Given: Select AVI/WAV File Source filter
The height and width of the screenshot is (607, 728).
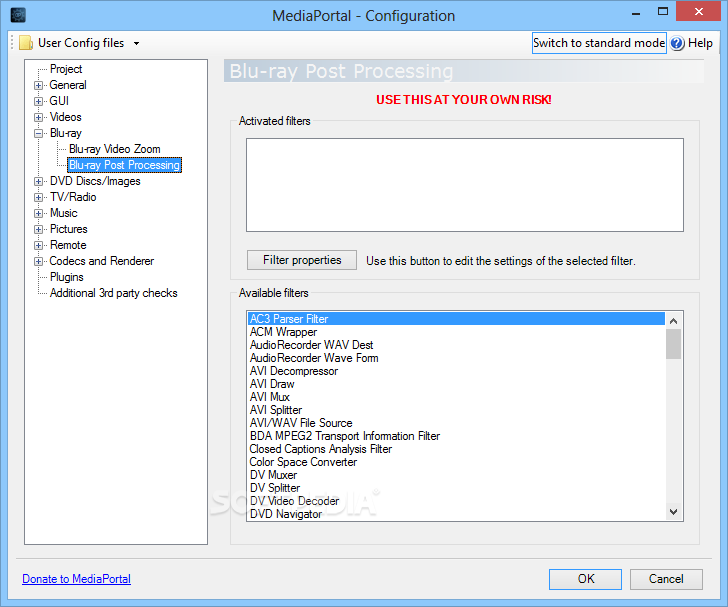Looking at the screenshot, I should click(x=456, y=423).
